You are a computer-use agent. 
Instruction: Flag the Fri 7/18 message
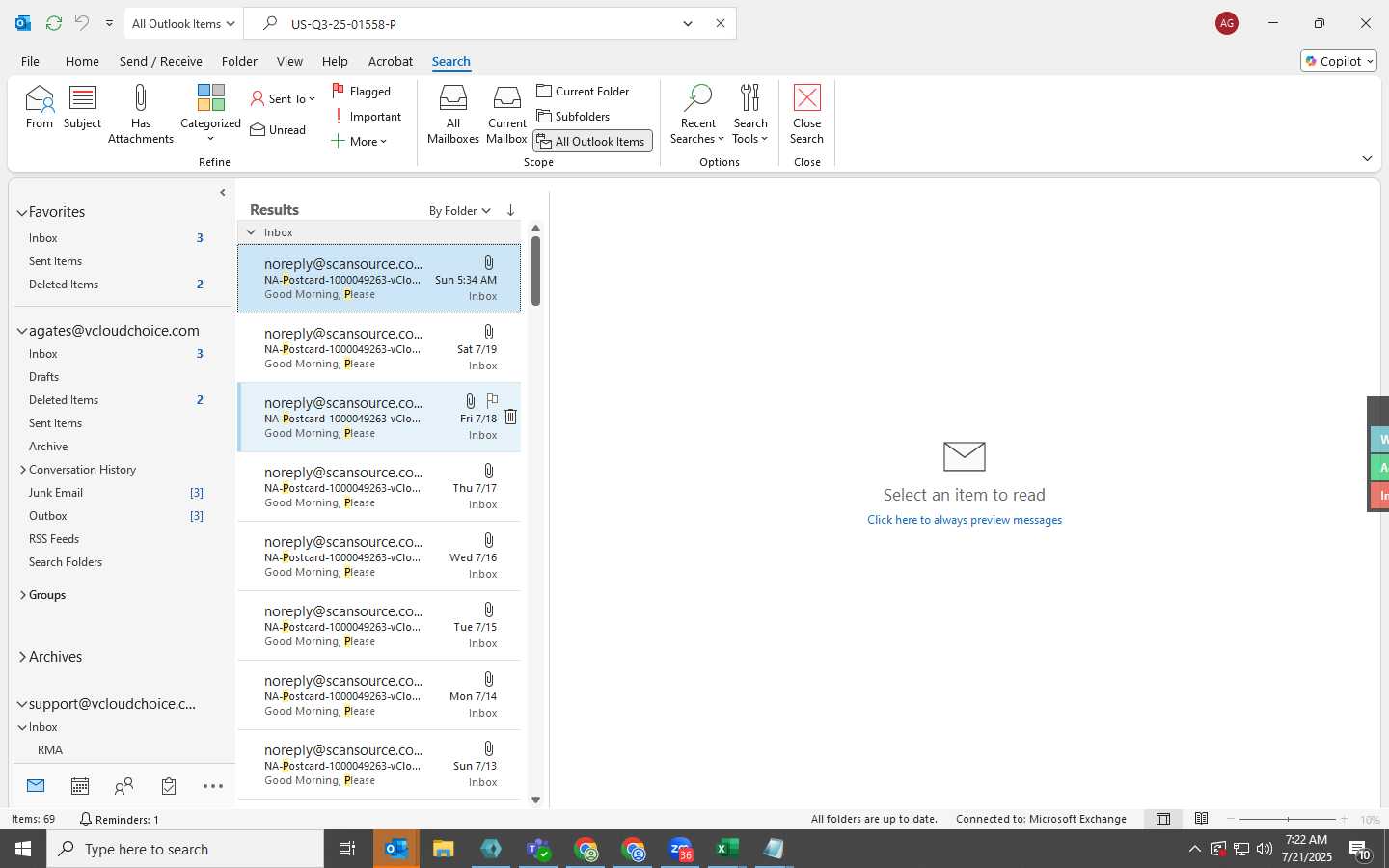tap(492, 400)
